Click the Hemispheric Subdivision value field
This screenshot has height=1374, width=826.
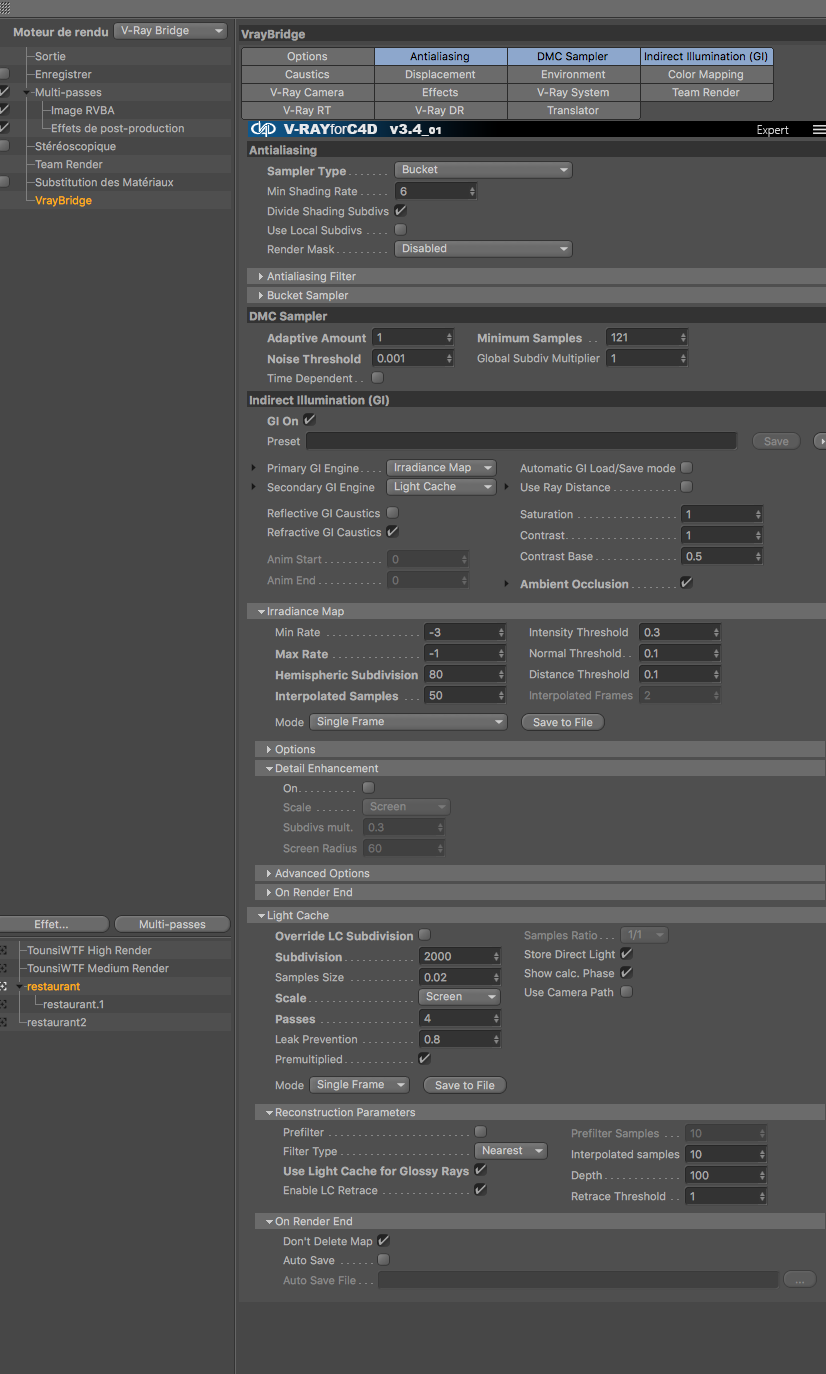coord(460,674)
